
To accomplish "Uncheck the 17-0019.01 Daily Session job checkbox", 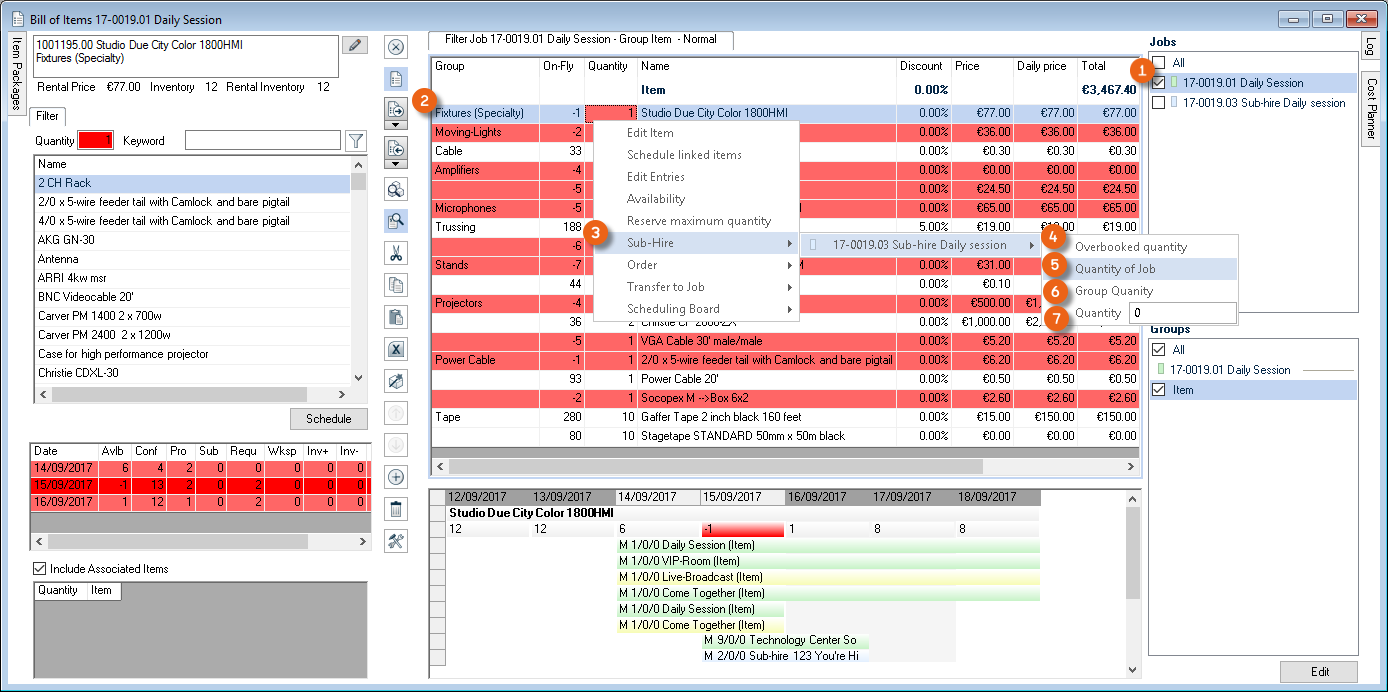I will [1159, 83].
